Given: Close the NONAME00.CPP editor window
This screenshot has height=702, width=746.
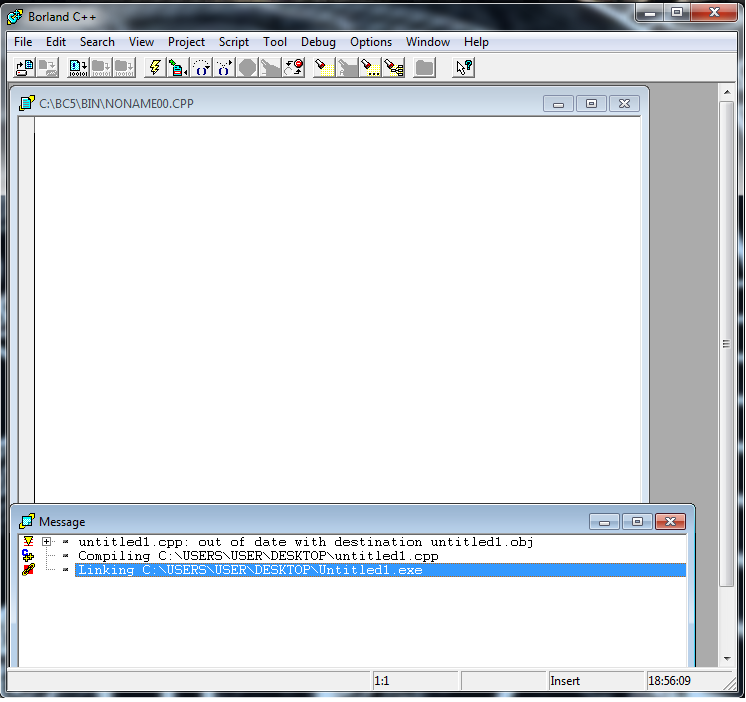Looking at the screenshot, I should click(624, 104).
